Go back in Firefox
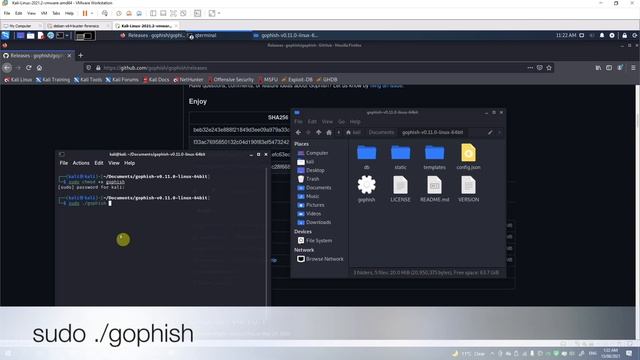 [7, 68]
